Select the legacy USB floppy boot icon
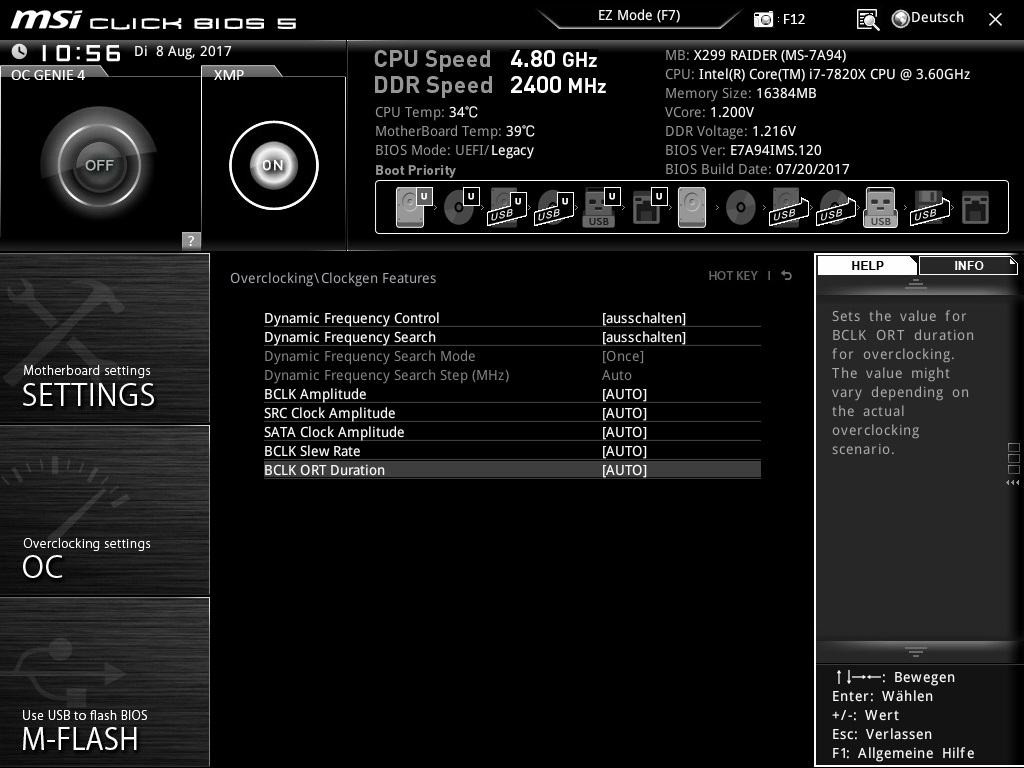1024x768 pixels. click(929, 207)
